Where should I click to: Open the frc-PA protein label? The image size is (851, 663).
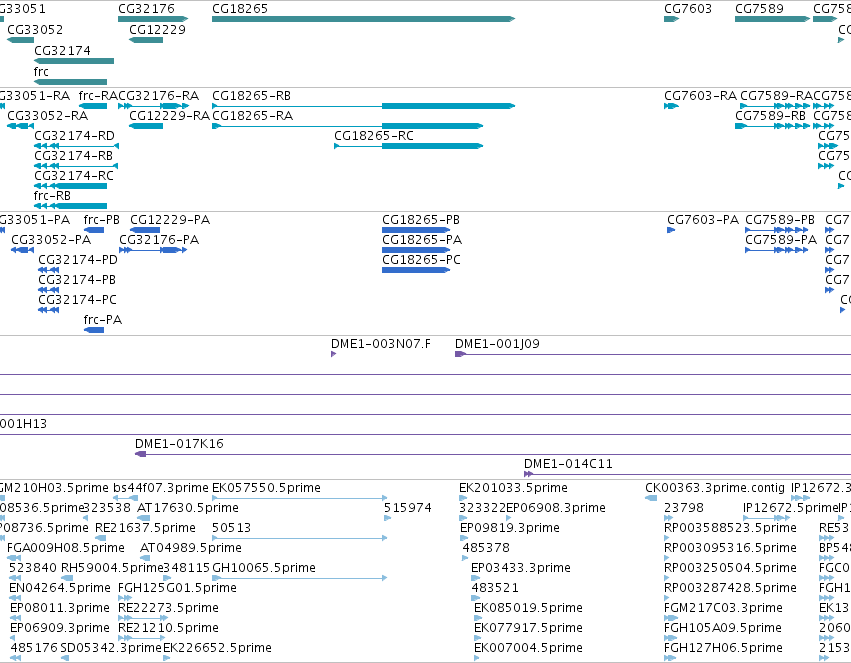[103, 320]
